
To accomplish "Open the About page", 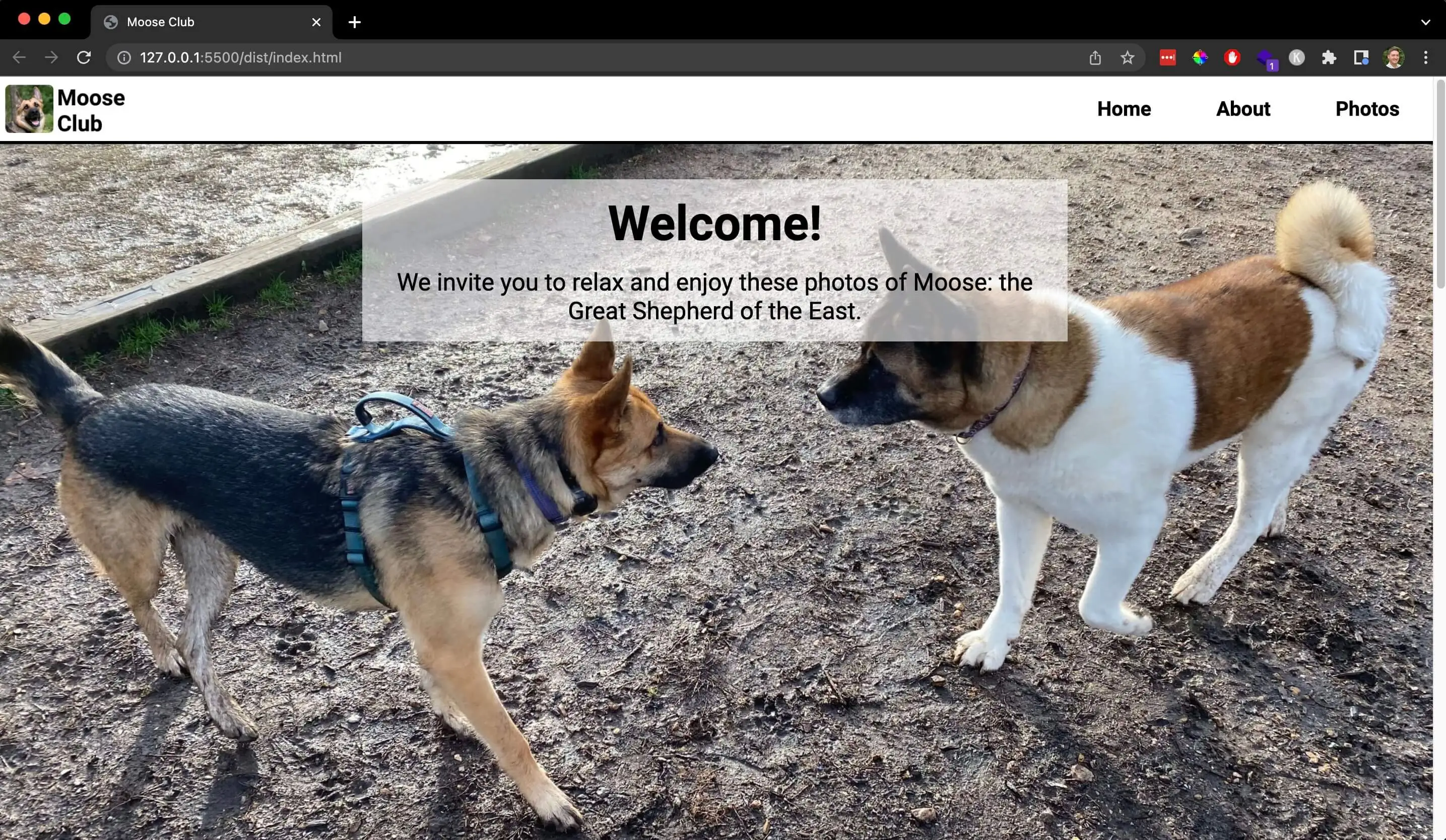I will point(1243,109).
